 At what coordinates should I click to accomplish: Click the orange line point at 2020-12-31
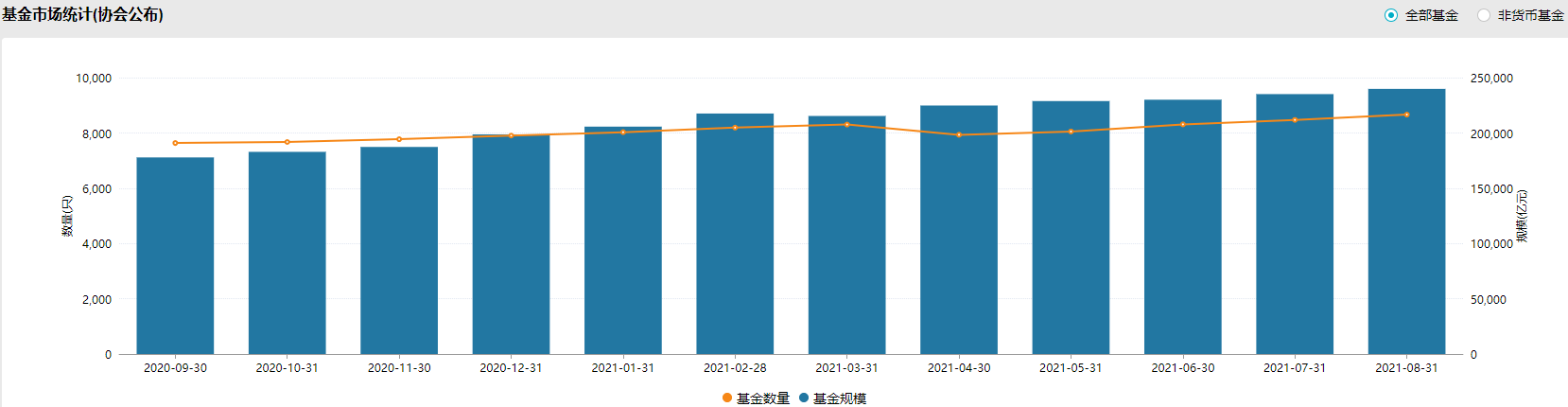511,135
